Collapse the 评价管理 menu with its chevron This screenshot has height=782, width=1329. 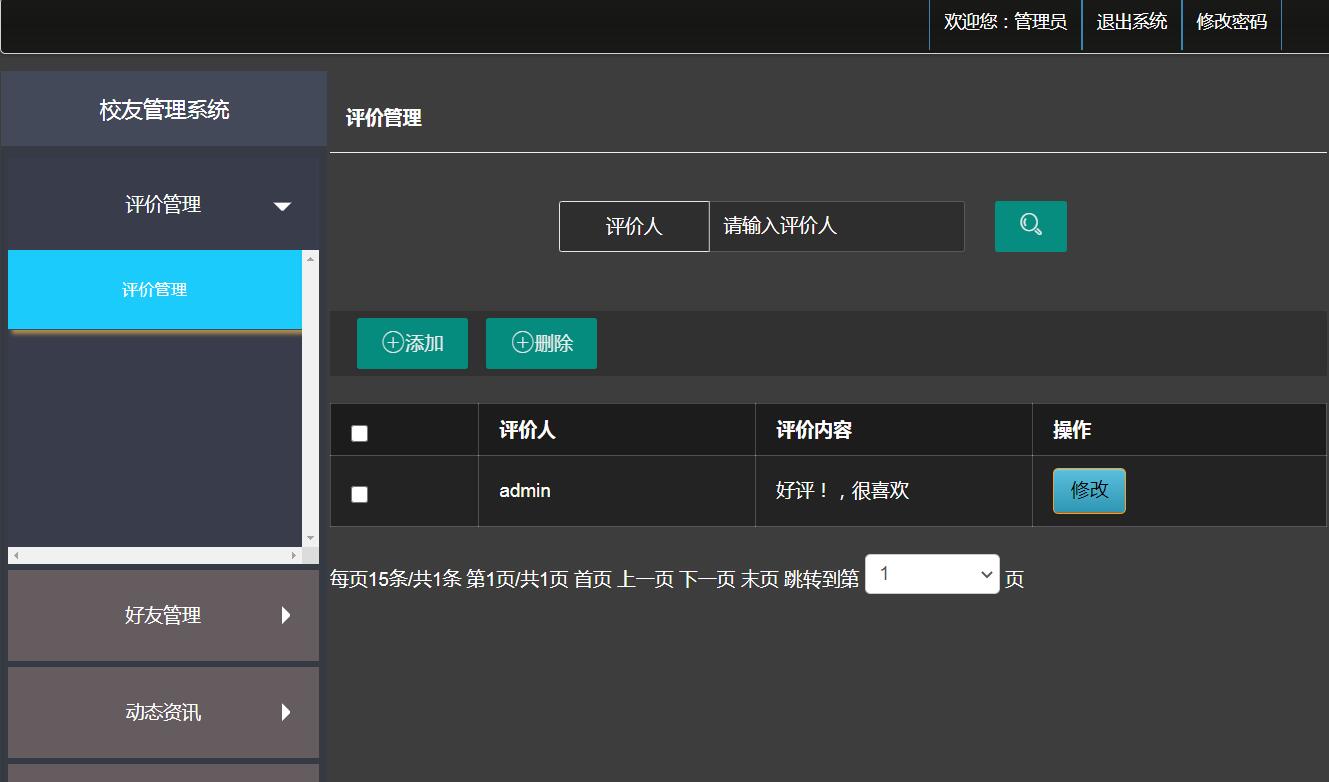pyautogui.click(x=283, y=204)
